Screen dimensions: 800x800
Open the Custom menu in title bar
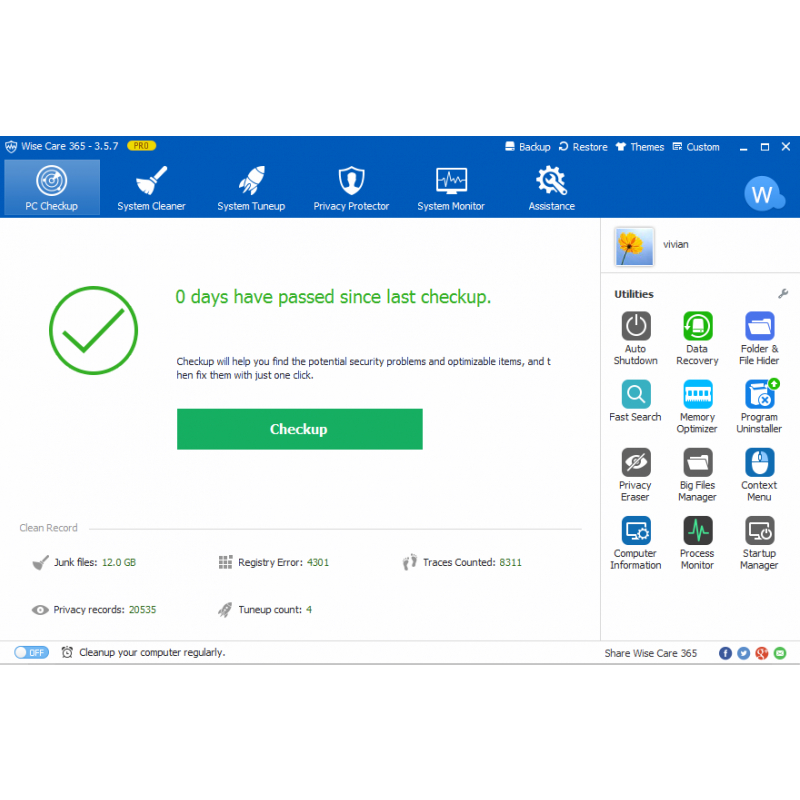tap(696, 147)
